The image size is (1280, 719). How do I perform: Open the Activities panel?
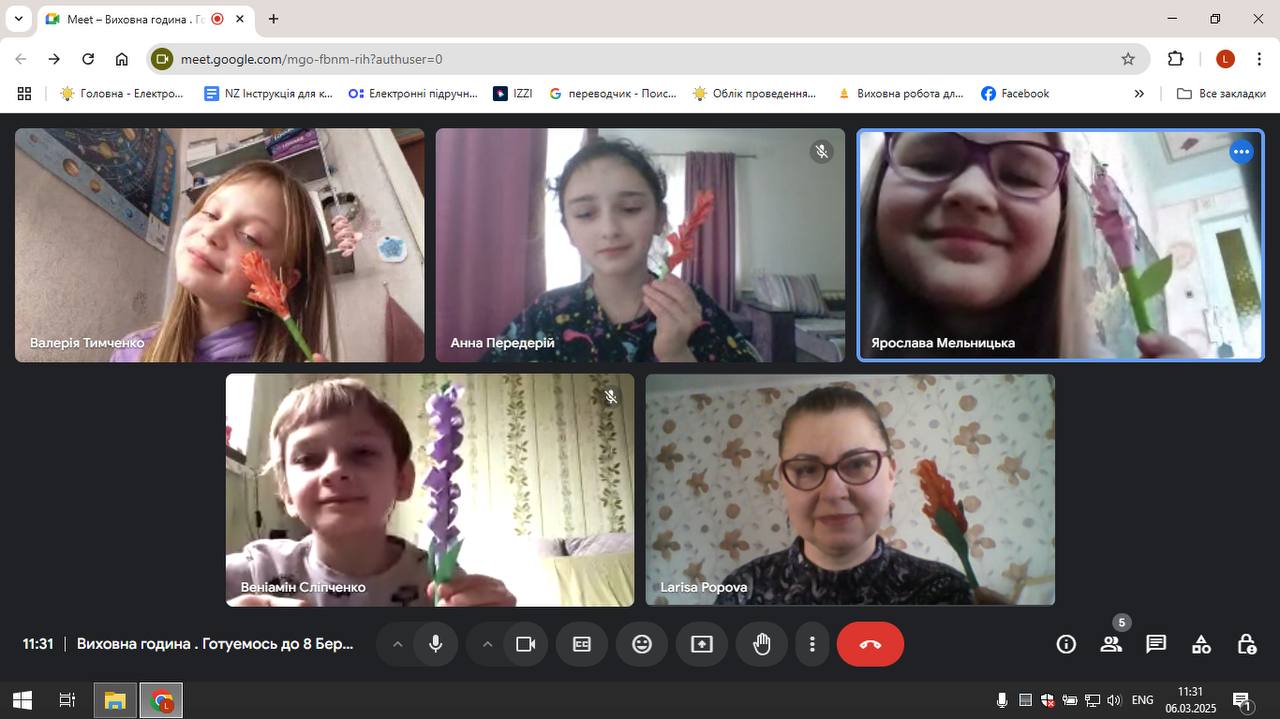(x=1201, y=644)
